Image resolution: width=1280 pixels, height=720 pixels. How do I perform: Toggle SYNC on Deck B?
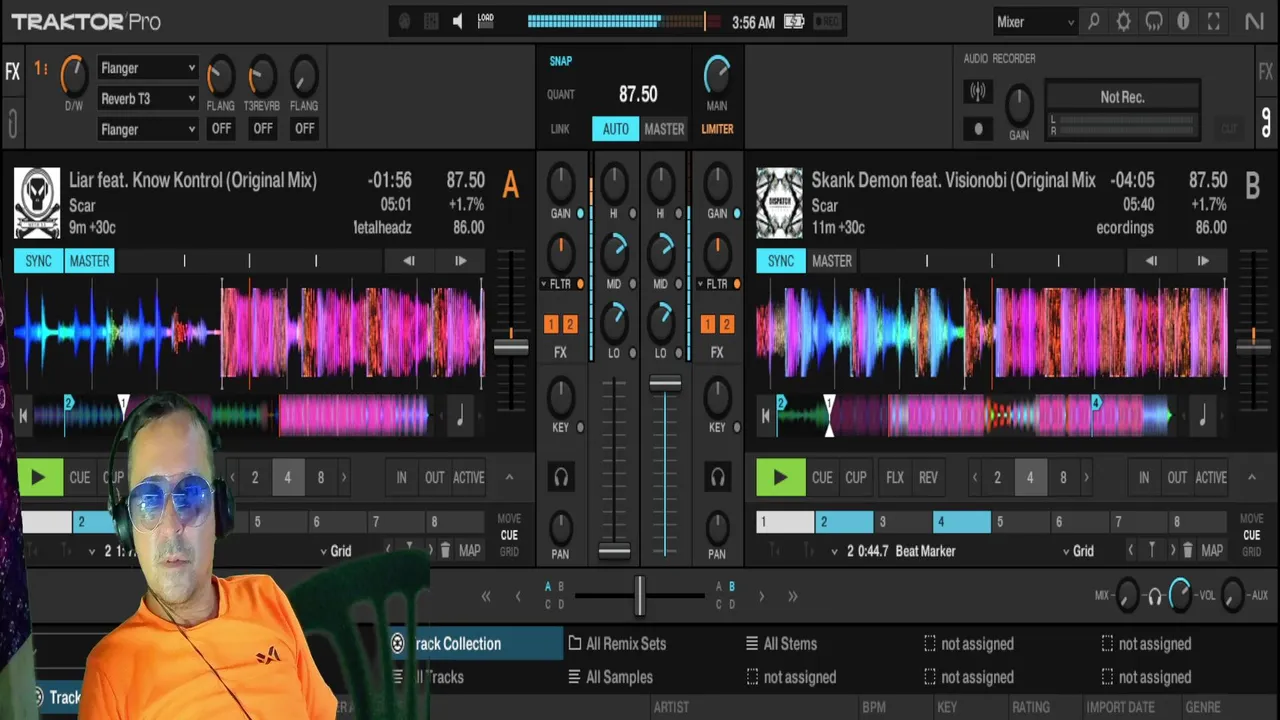pyautogui.click(x=781, y=261)
